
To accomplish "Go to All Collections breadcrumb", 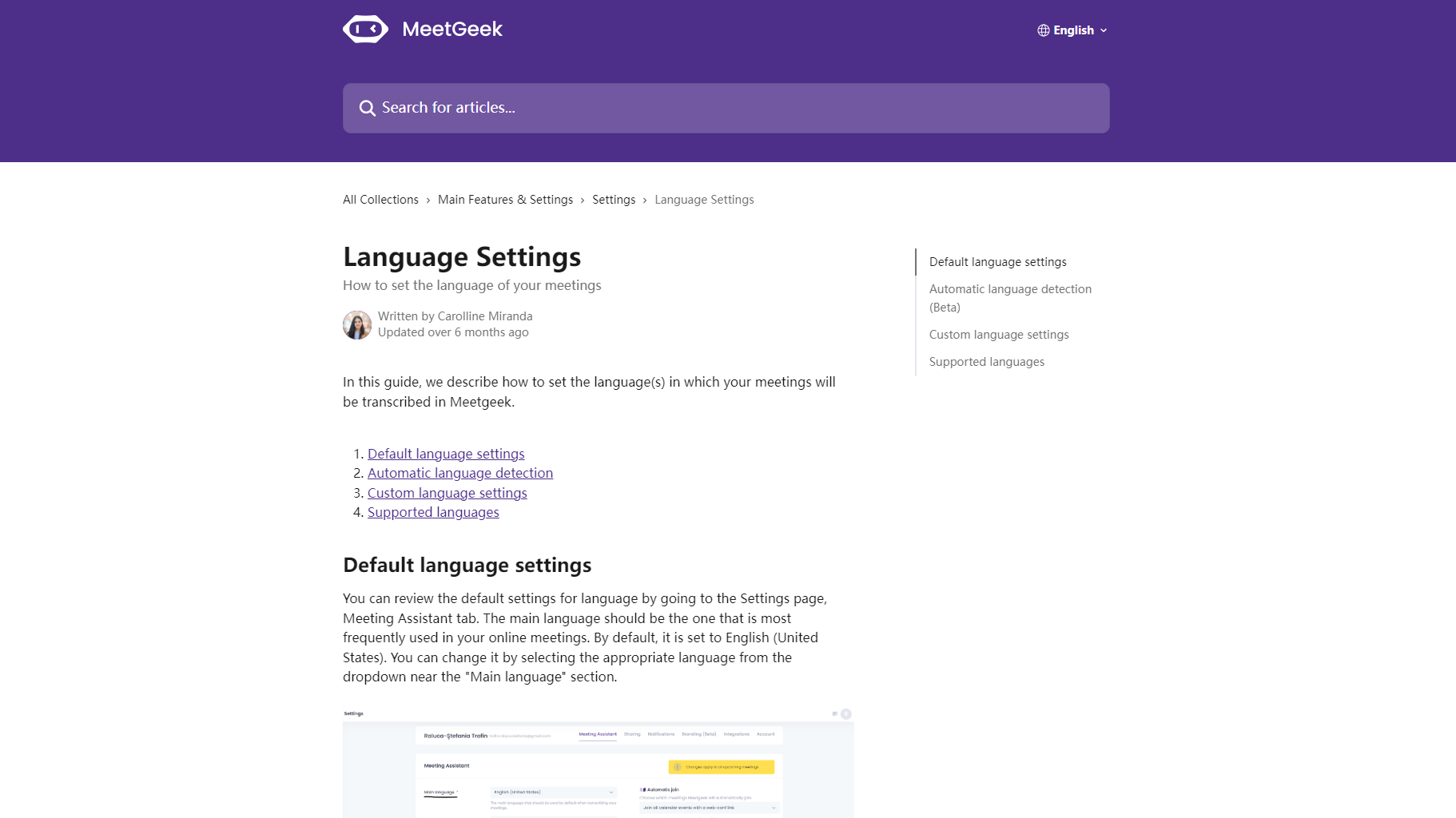I will point(380,200).
